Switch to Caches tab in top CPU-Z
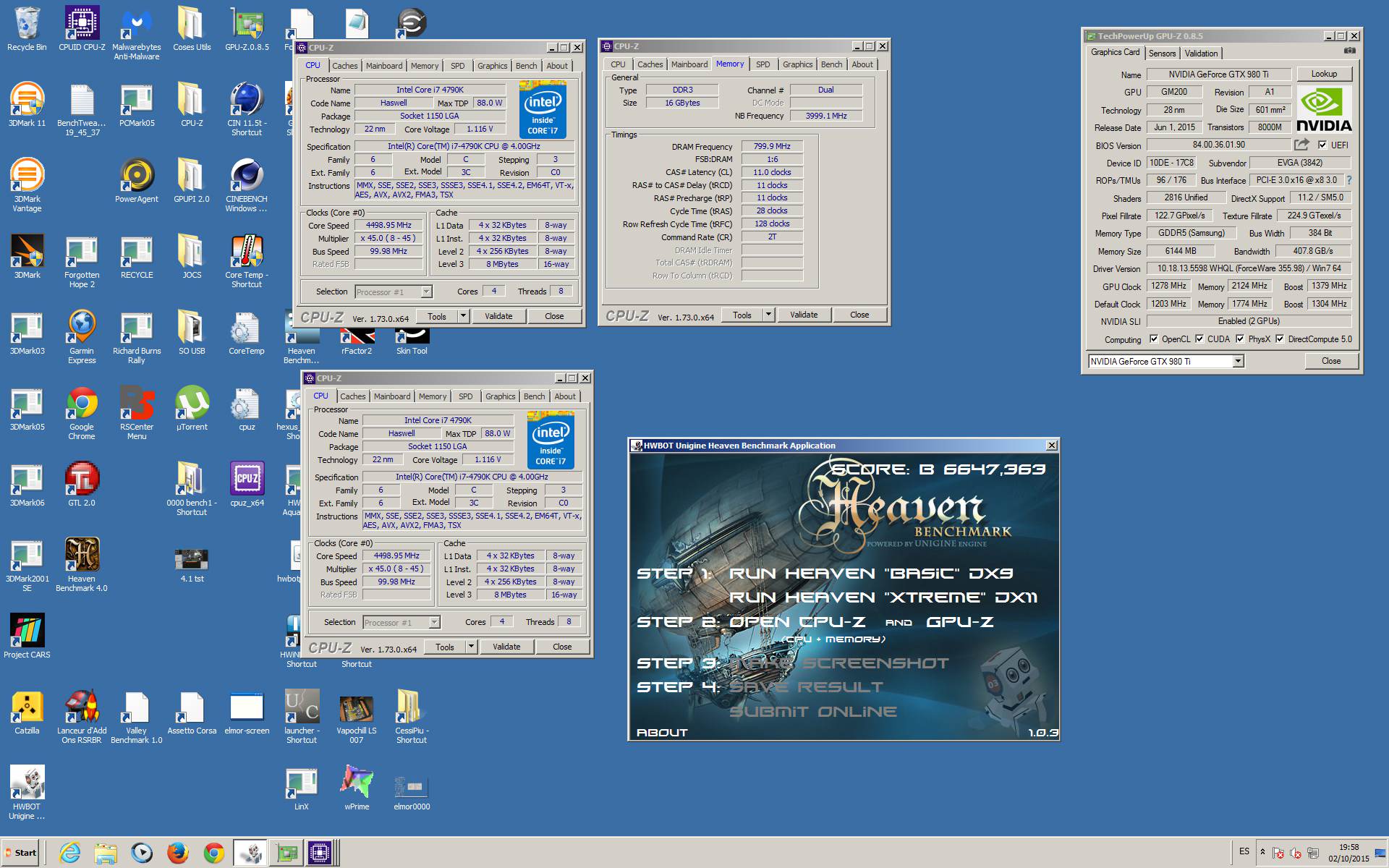The height and width of the screenshot is (868, 1389). 345,66
